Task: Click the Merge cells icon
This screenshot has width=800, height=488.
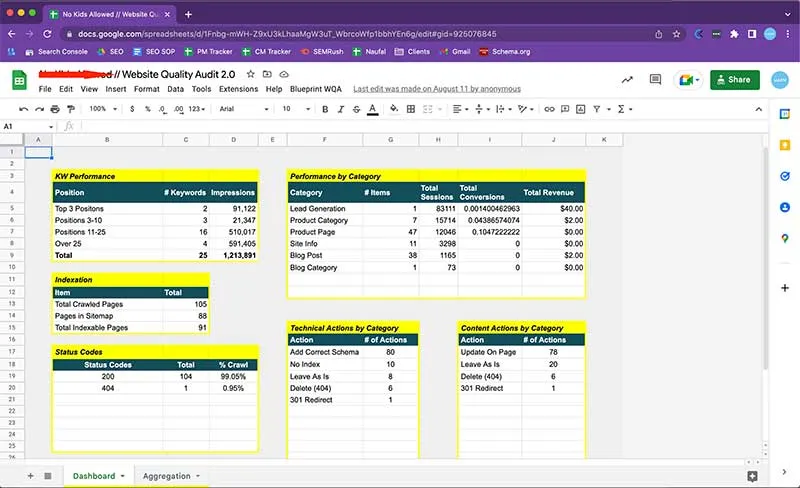Action: point(428,109)
